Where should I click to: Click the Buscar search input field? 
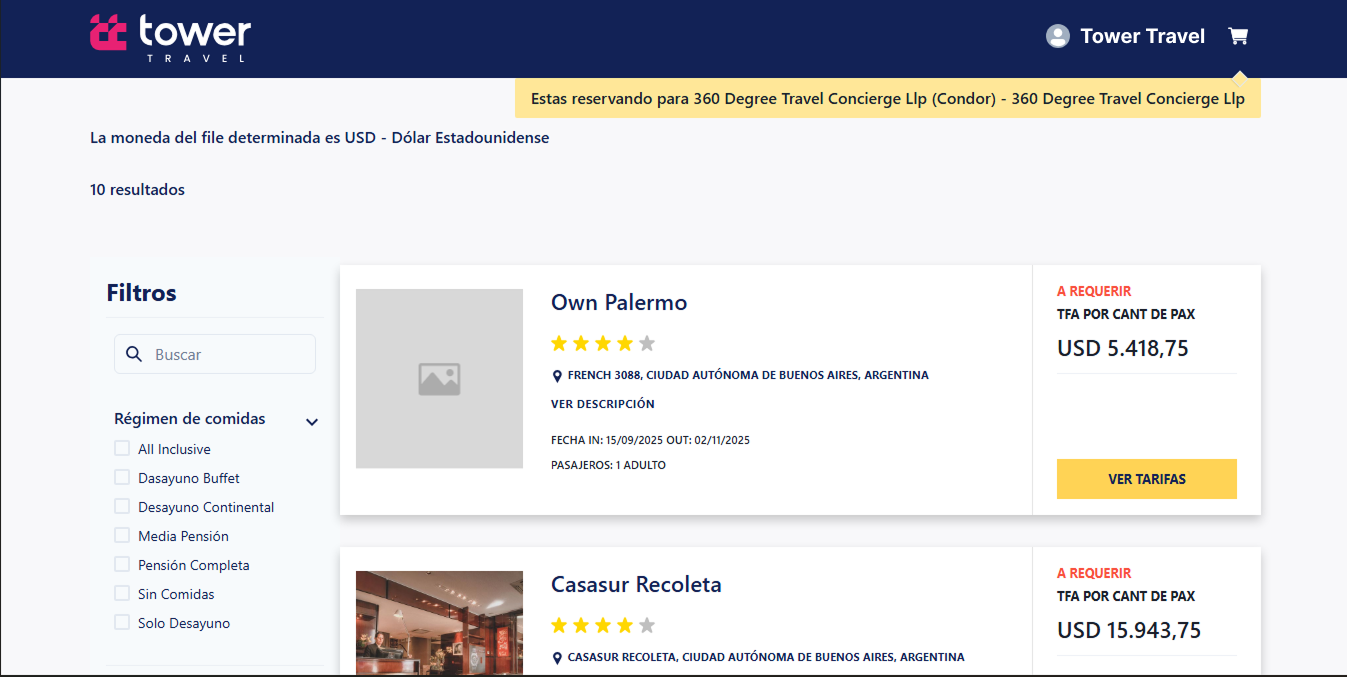(215, 353)
